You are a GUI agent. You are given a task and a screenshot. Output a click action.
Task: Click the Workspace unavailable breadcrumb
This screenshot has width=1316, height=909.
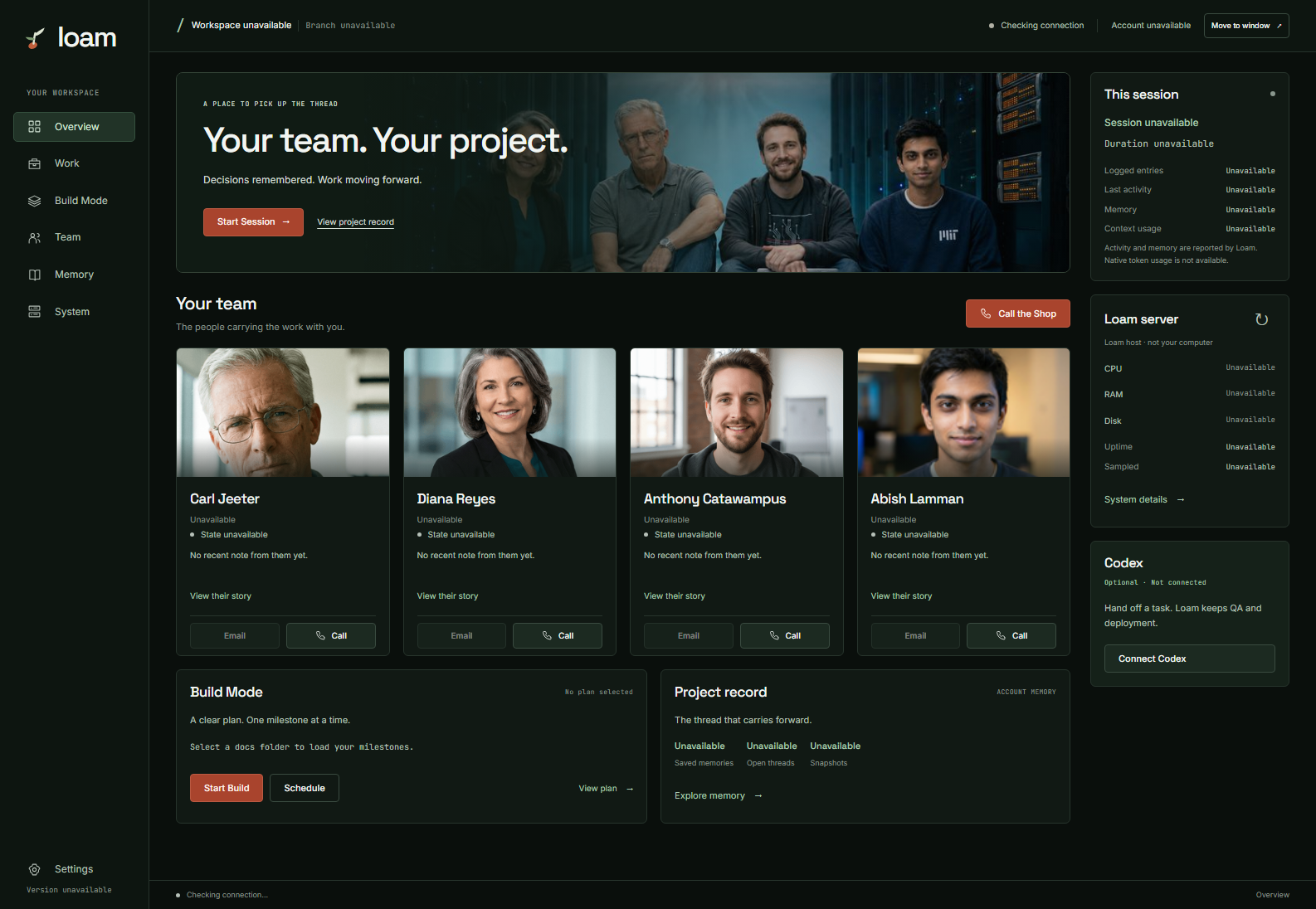click(x=241, y=26)
